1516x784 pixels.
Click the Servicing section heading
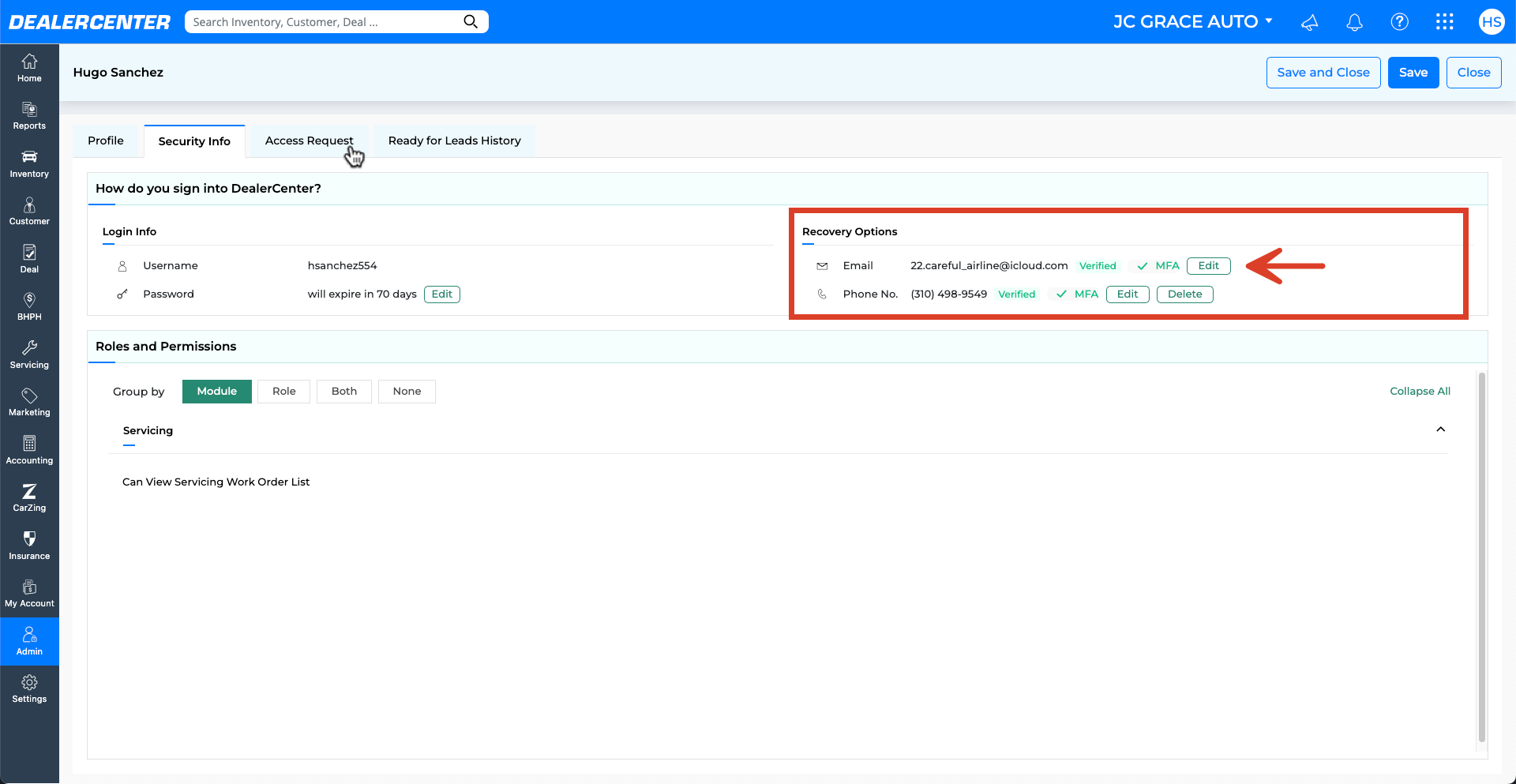point(148,430)
